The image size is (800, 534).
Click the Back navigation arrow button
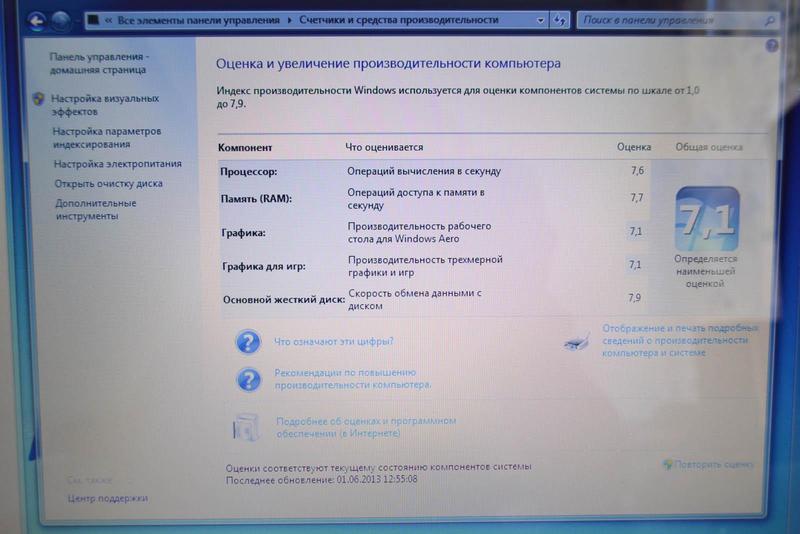tap(38, 18)
